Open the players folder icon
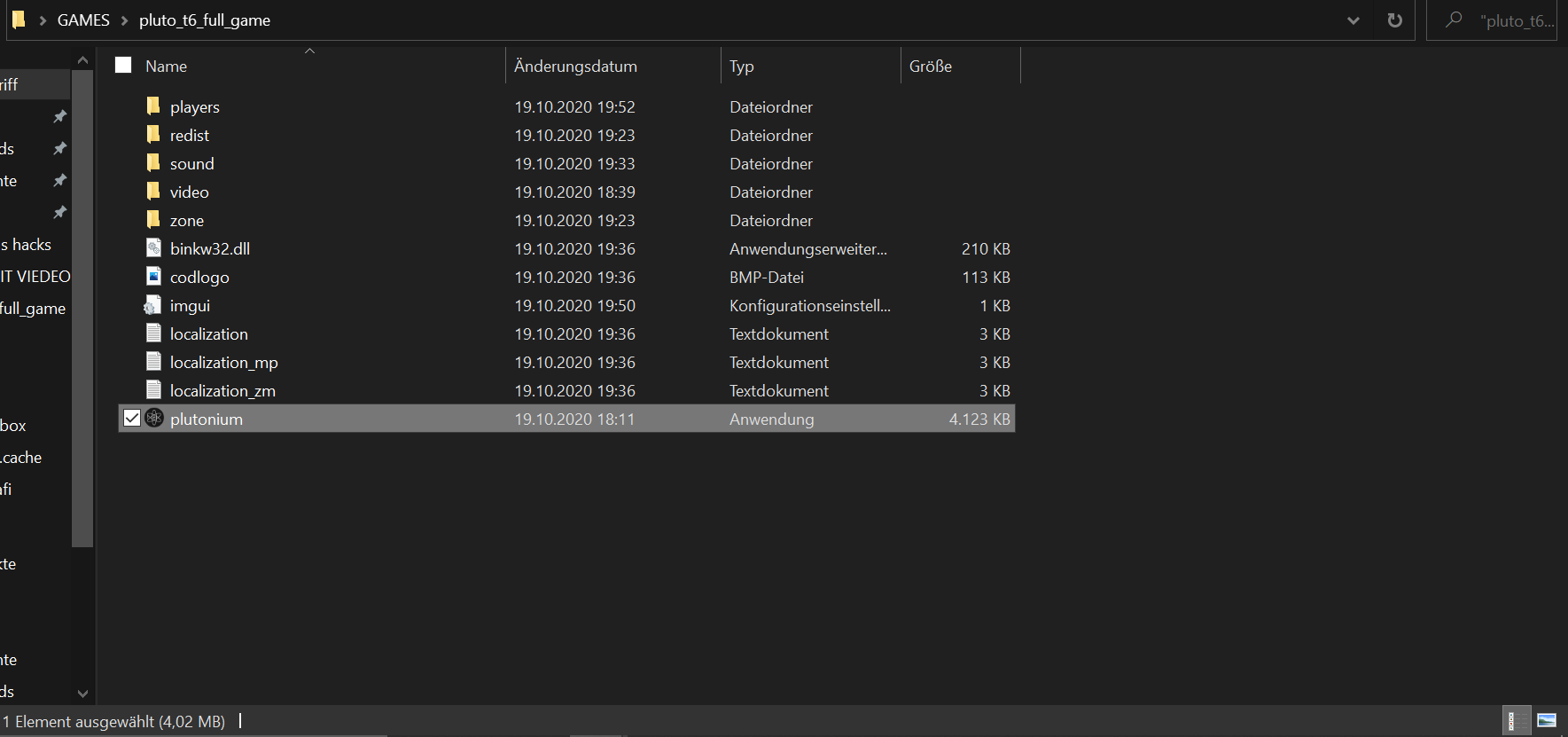This screenshot has height=737, width=1568. [x=153, y=106]
